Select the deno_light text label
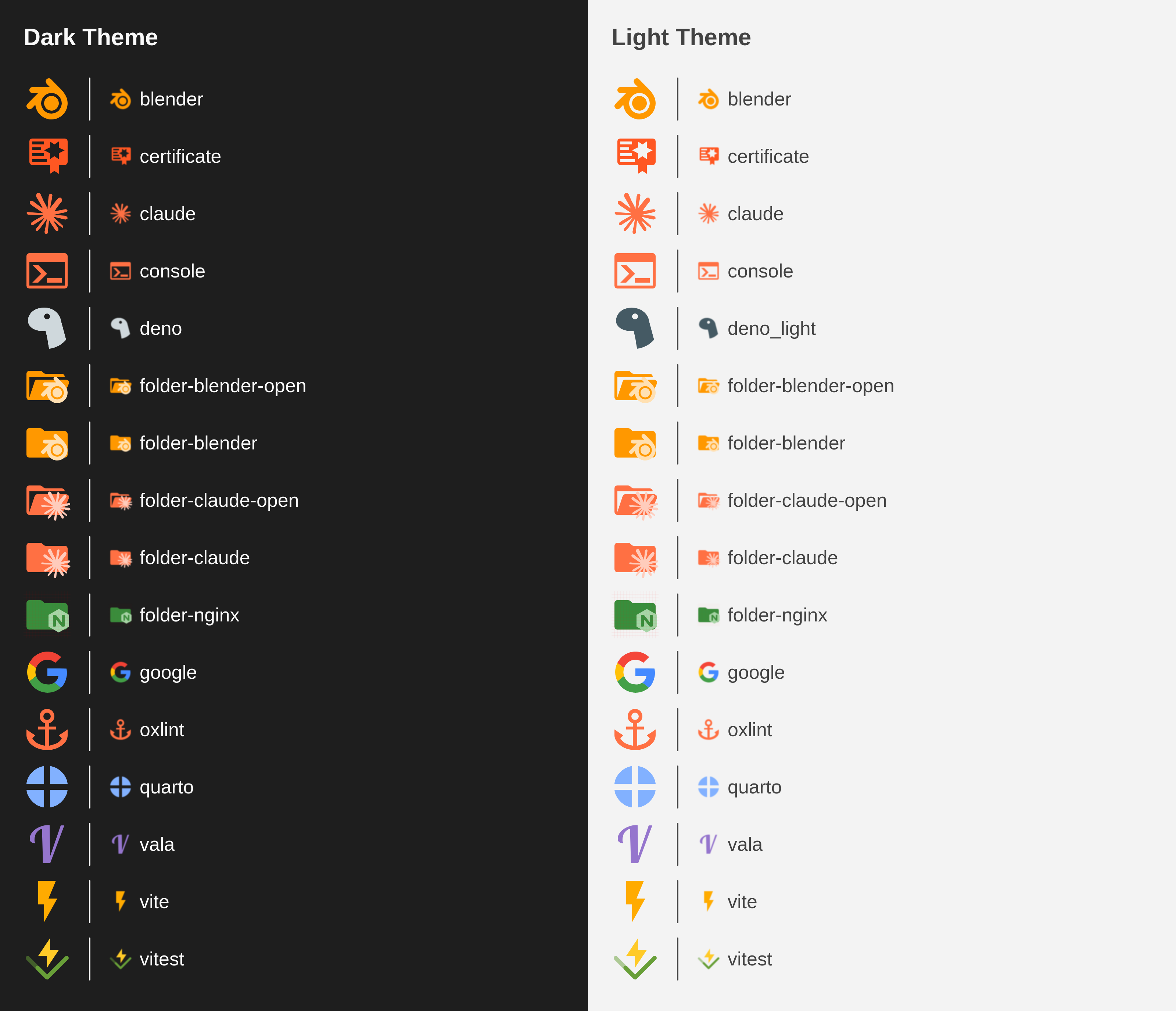This screenshot has height=1011, width=1176. click(x=771, y=328)
